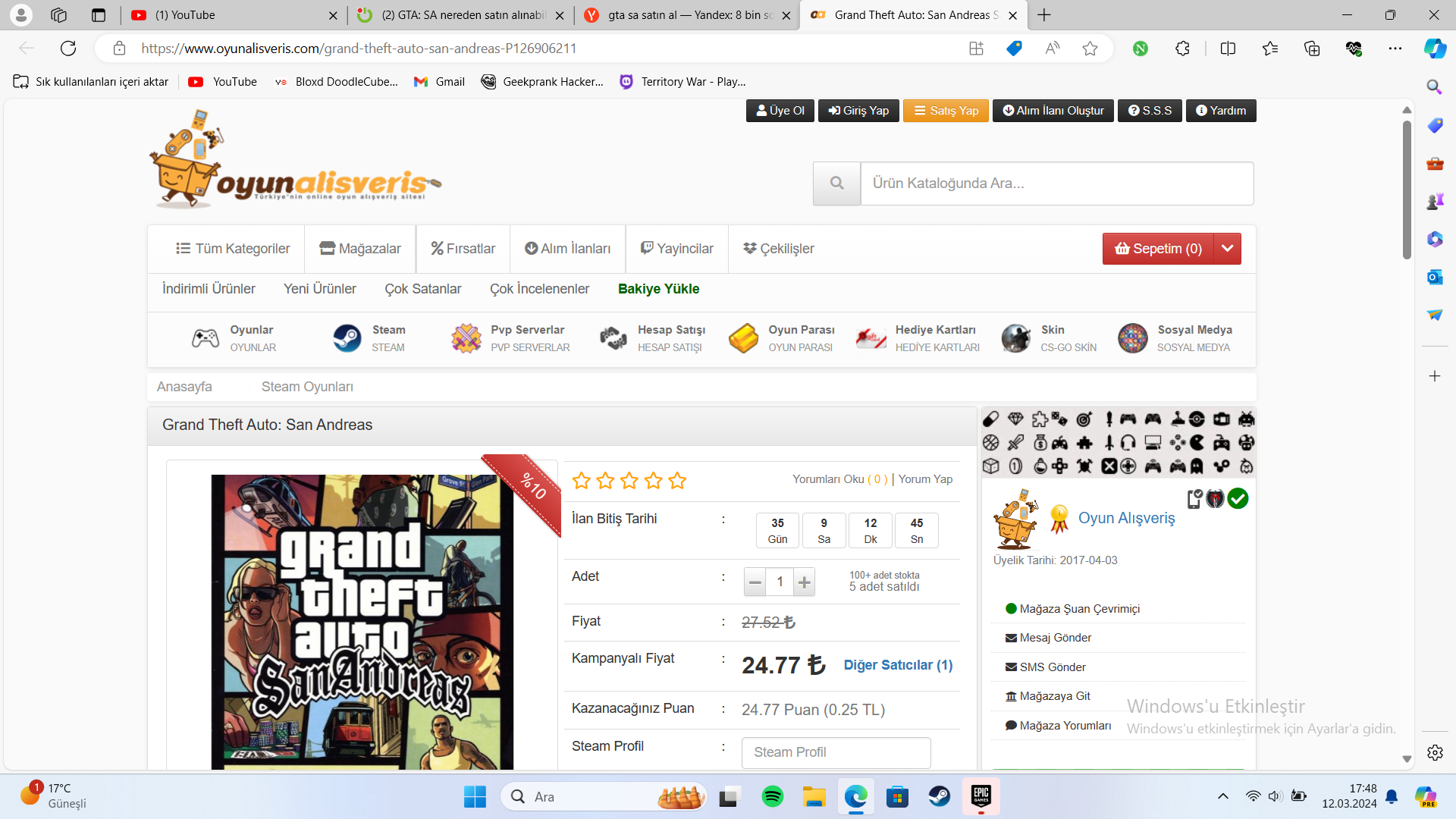The width and height of the screenshot is (1456, 819).
Task: Click the Steam Profil input field
Action: pos(836,752)
